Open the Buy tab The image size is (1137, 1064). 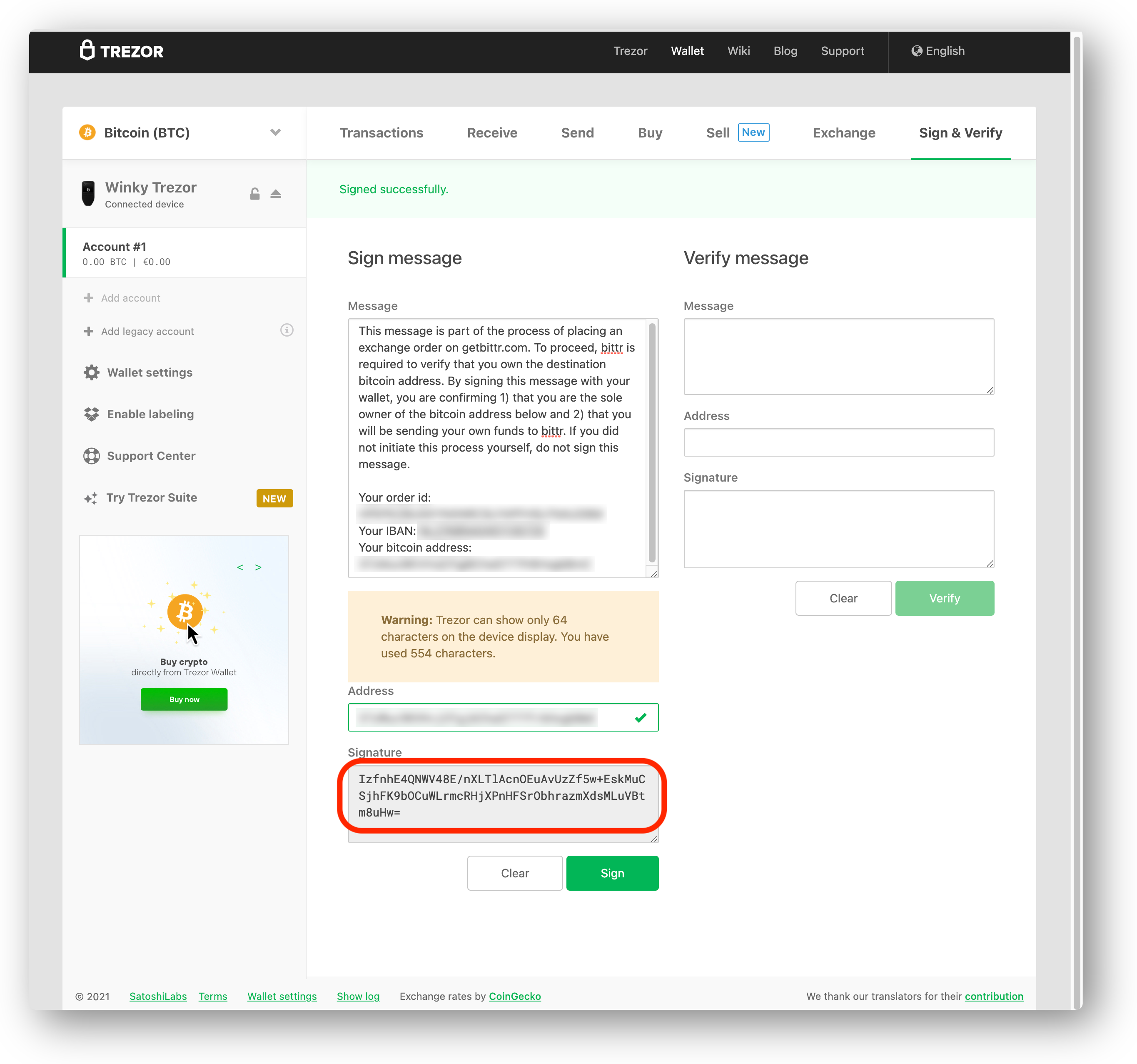coord(650,133)
